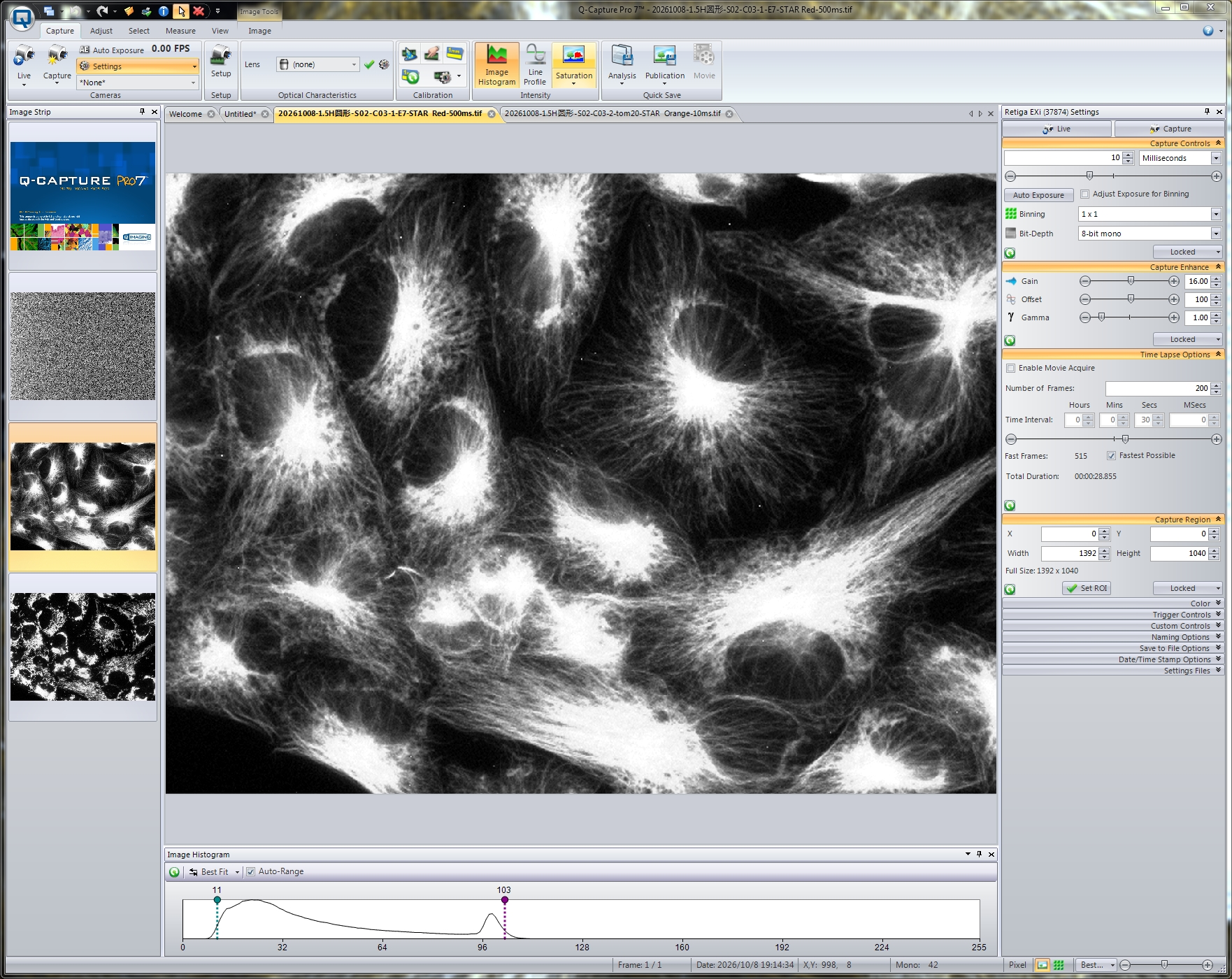Image resolution: width=1232 pixels, height=979 pixels.
Task: Enable Movie Acquire checkbox
Action: (1010, 368)
